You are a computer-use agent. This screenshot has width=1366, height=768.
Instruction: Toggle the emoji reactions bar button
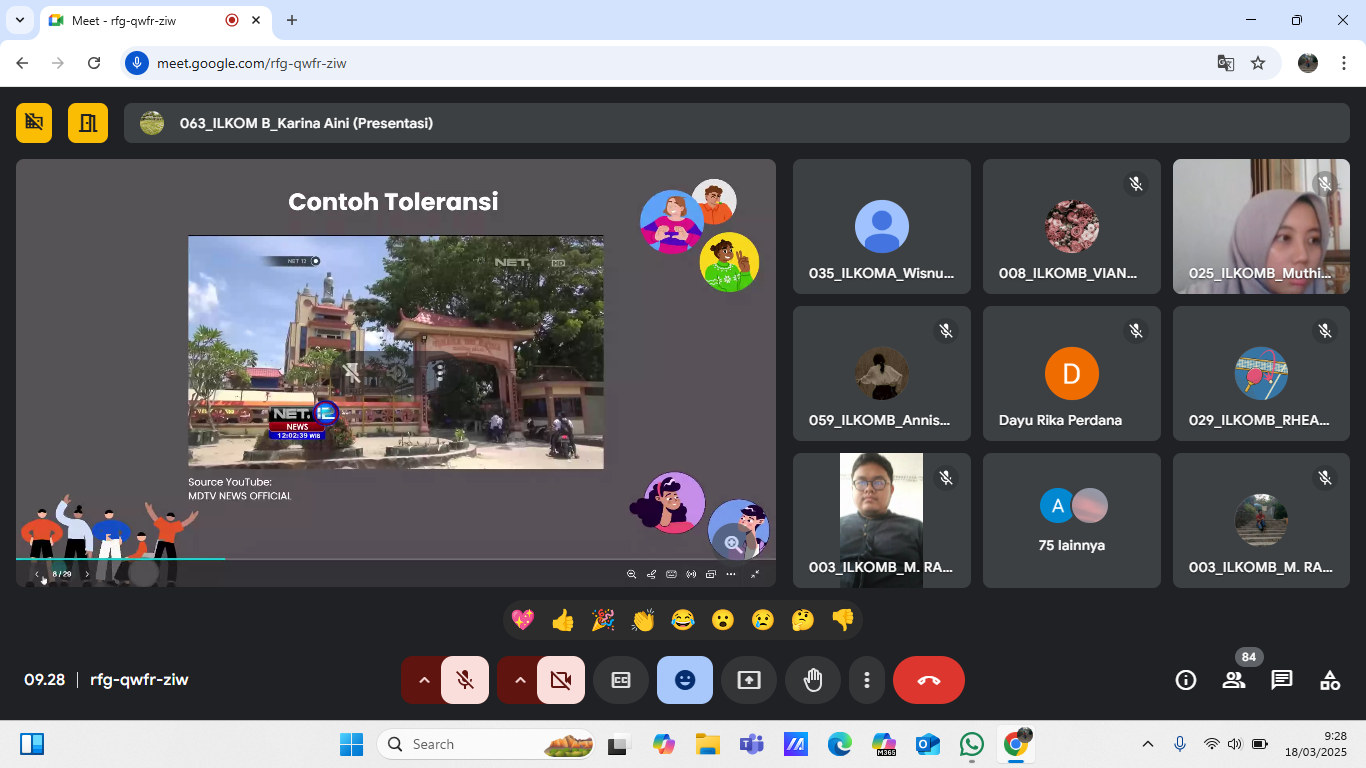685,680
